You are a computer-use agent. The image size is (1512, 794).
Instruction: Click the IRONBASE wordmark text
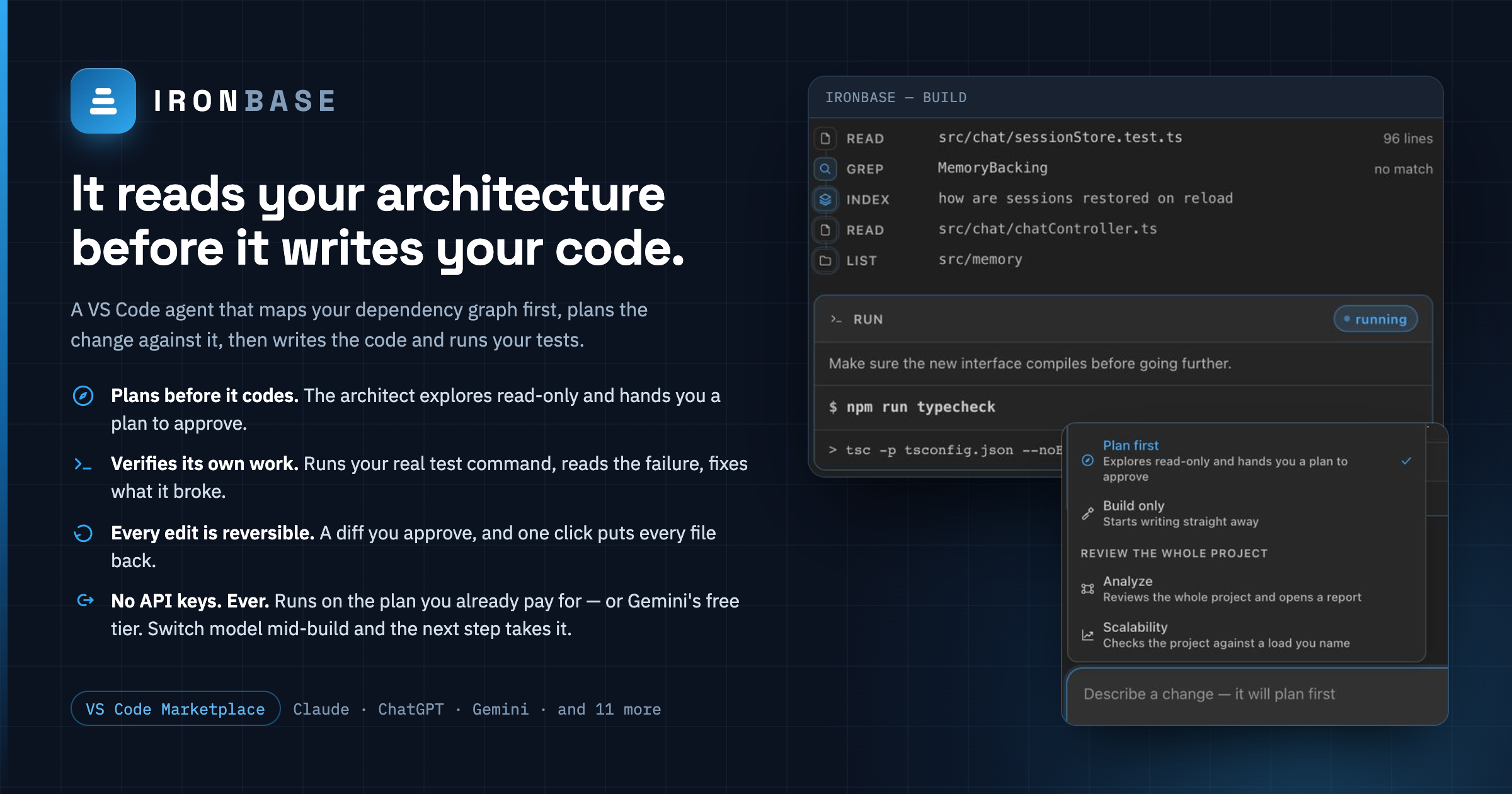pyautogui.click(x=245, y=101)
